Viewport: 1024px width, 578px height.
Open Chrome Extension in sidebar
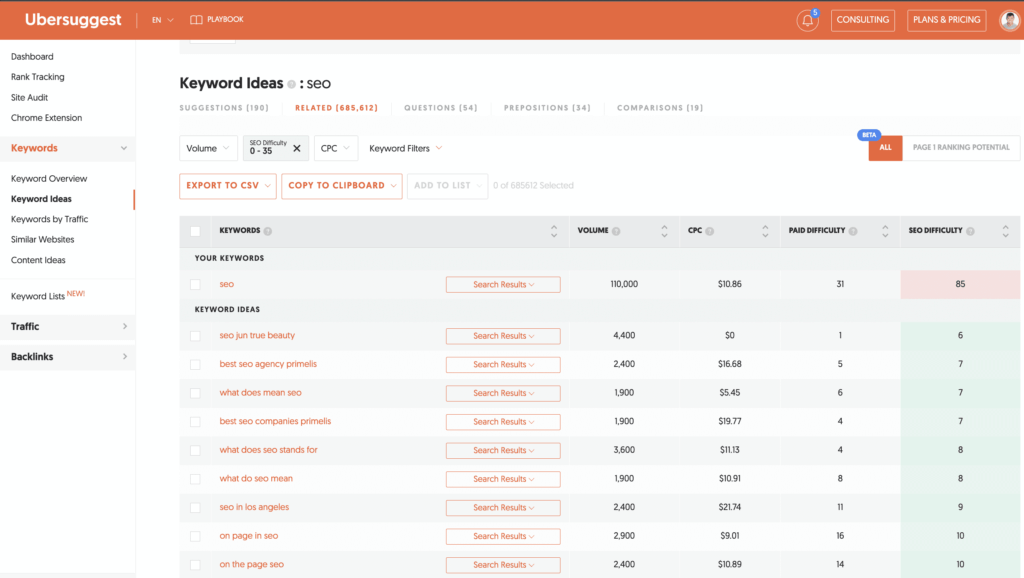point(46,118)
